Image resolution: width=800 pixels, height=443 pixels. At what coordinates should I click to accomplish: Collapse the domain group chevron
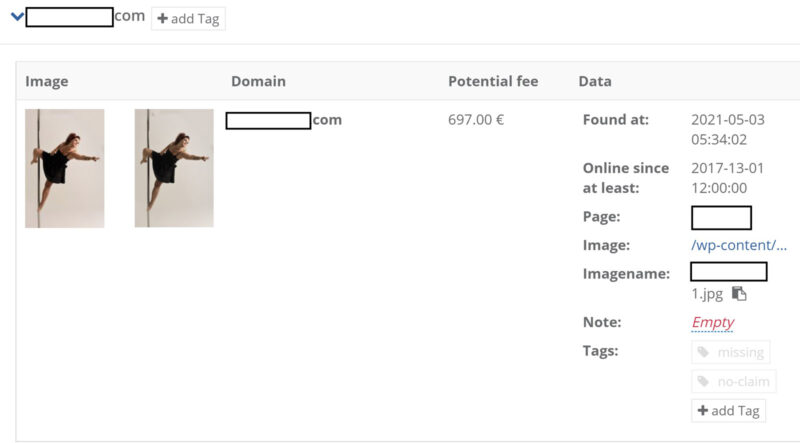pyautogui.click(x=17, y=16)
